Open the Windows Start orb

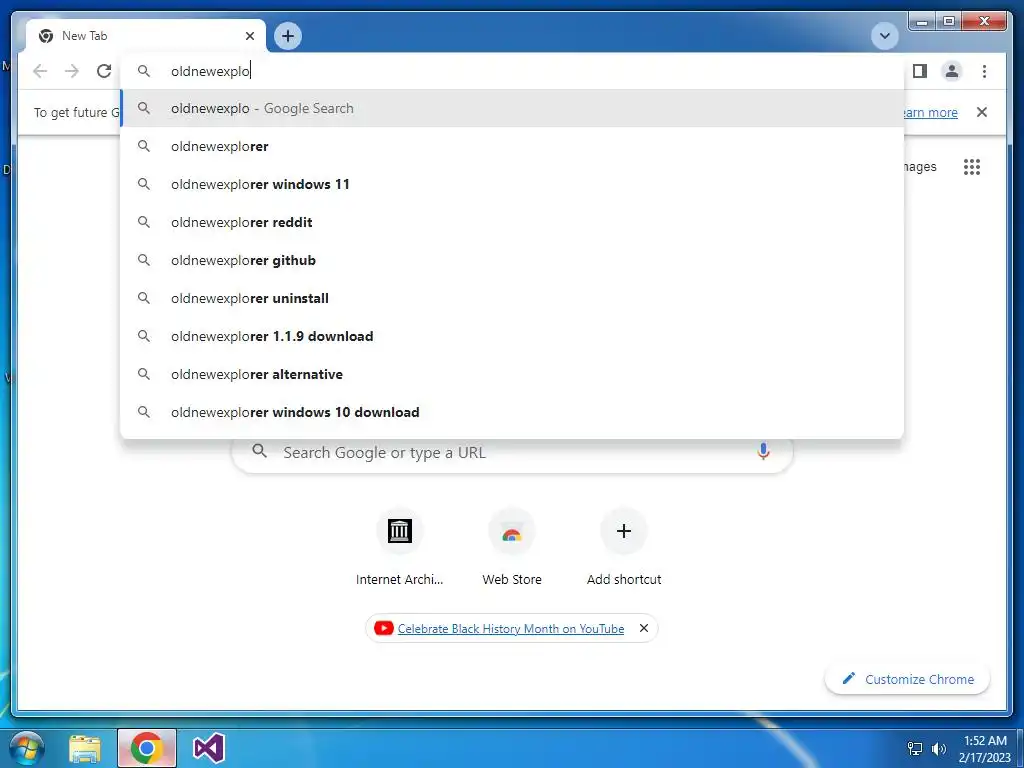pos(27,748)
